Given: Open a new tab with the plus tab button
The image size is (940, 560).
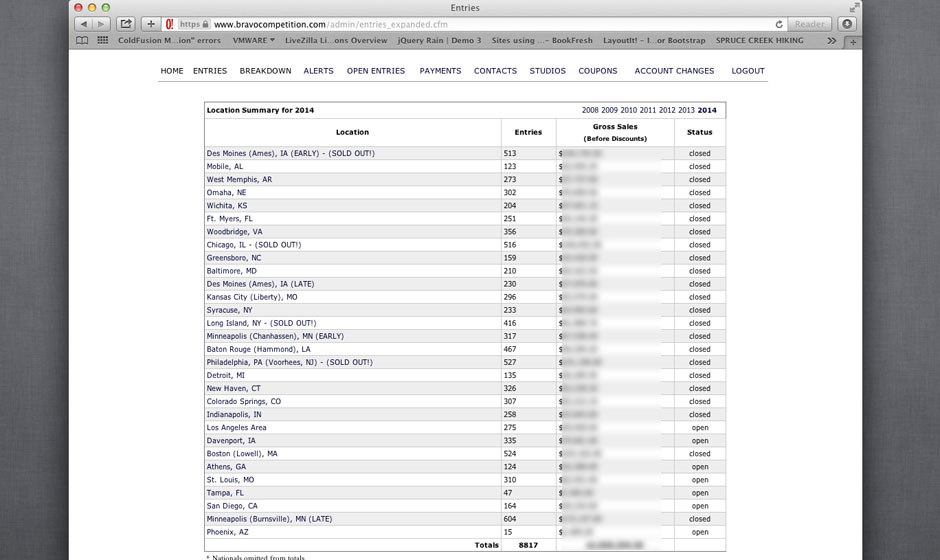Looking at the screenshot, I should click(852, 42).
